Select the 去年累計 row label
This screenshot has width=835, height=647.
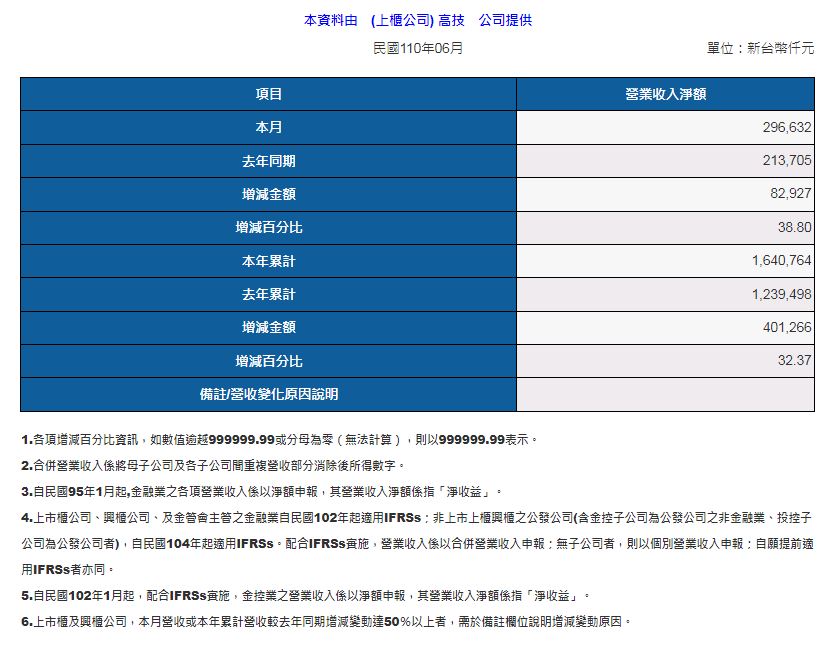point(268,294)
